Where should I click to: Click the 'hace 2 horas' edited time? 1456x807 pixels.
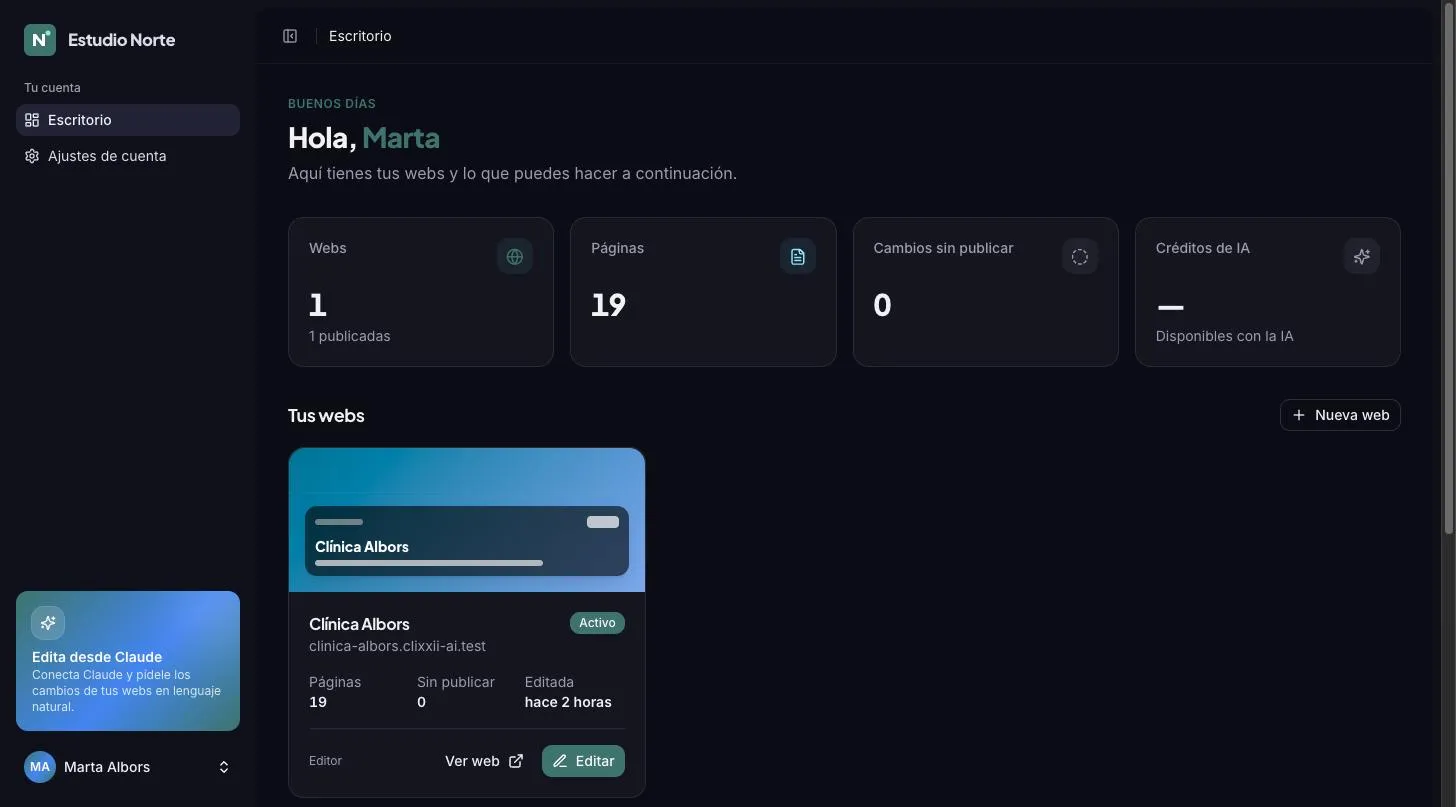click(568, 702)
